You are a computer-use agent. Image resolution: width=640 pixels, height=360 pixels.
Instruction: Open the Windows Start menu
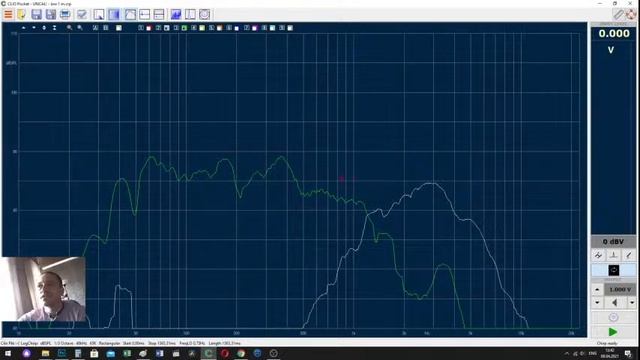coord(8,353)
